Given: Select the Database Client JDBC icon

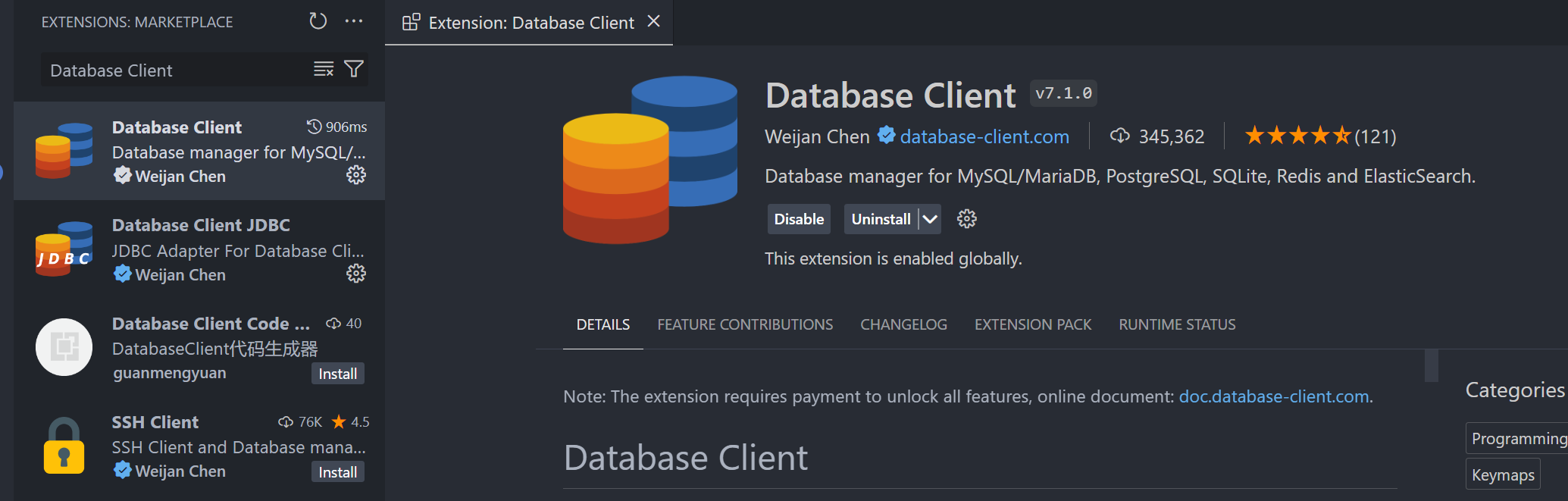Looking at the screenshot, I should tap(64, 249).
